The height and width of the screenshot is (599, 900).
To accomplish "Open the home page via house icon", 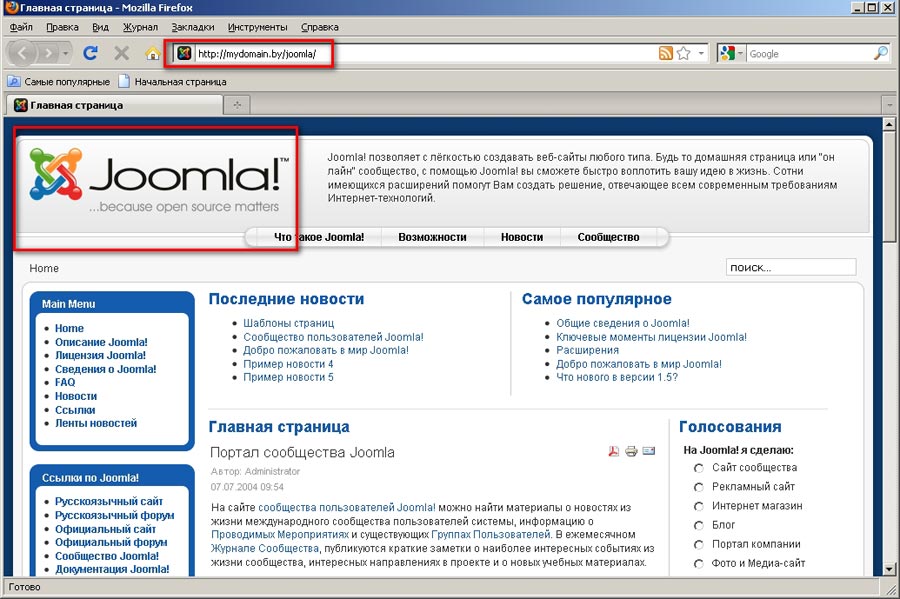I will coord(152,53).
